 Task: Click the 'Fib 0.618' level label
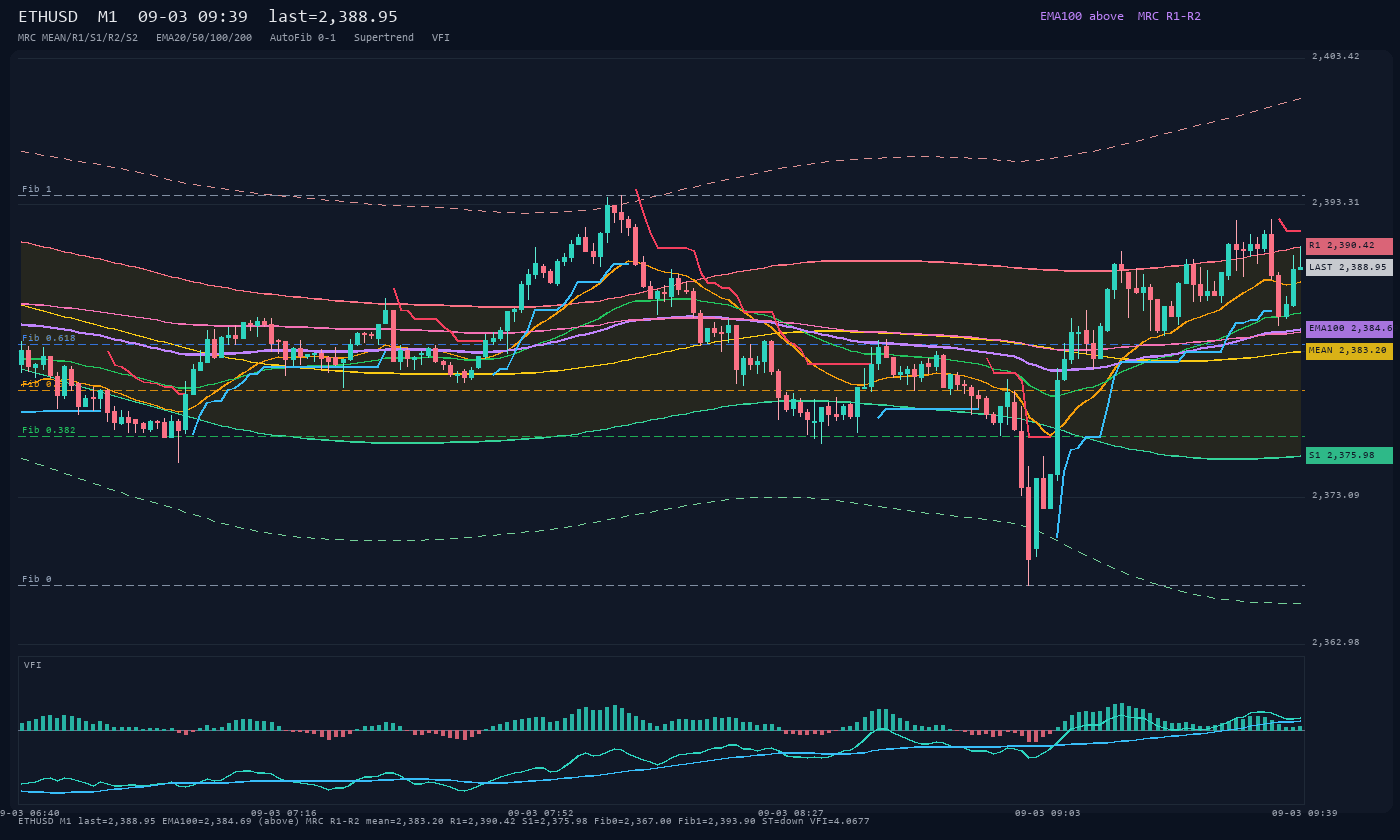(x=49, y=338)
